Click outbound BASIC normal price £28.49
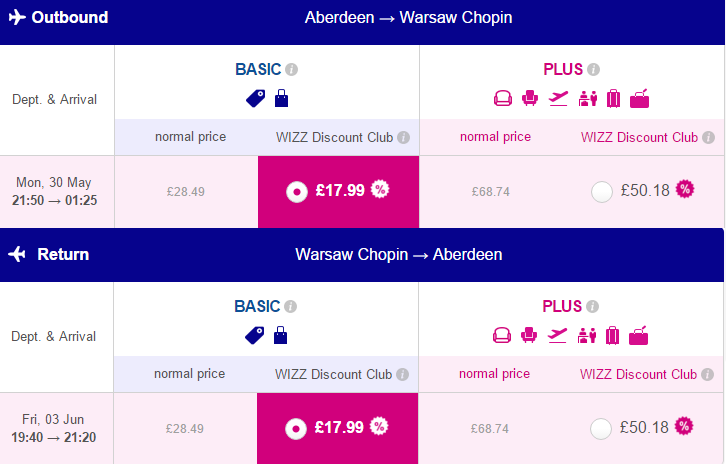 click(185, 191)
